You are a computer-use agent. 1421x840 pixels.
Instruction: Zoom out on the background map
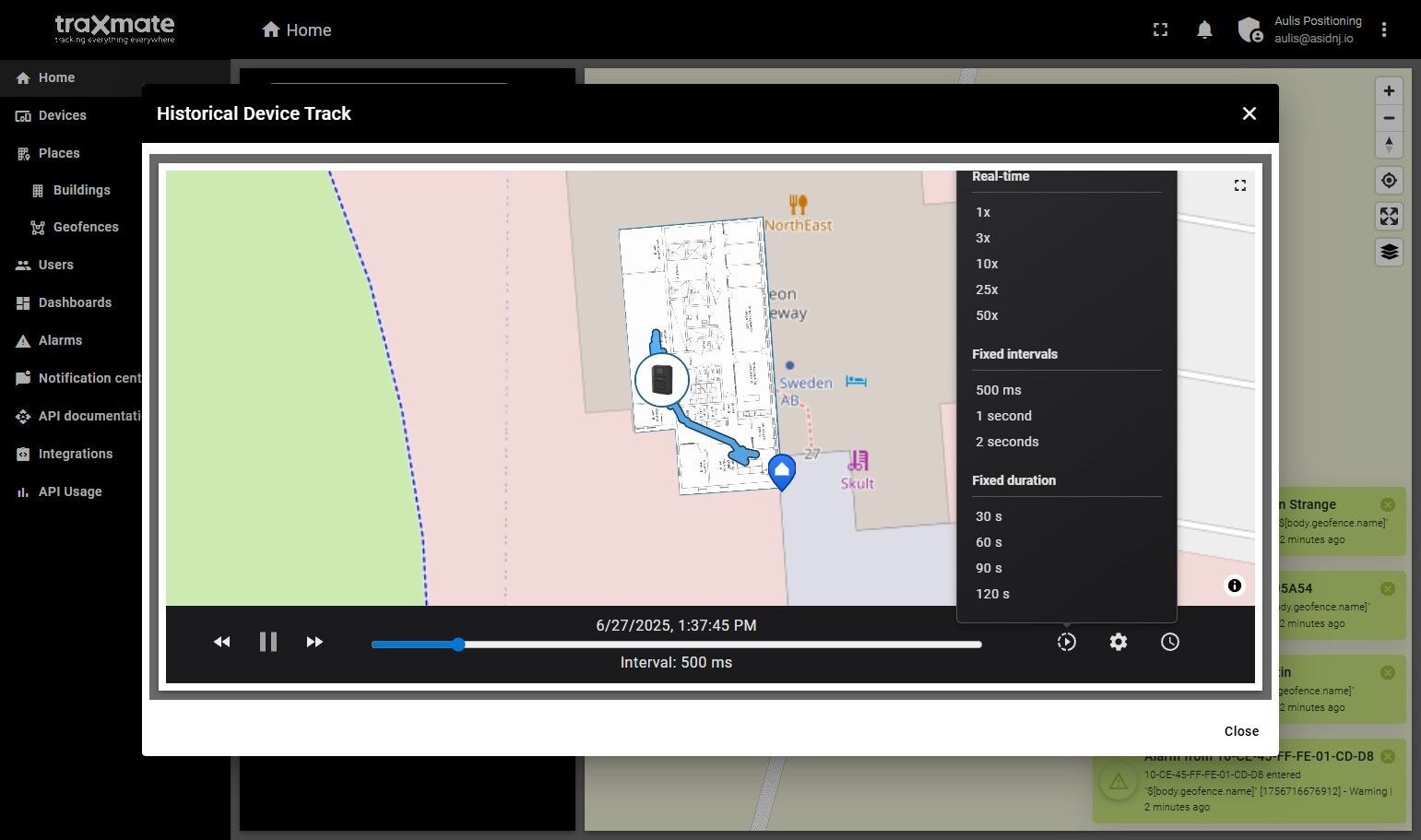1389,118
